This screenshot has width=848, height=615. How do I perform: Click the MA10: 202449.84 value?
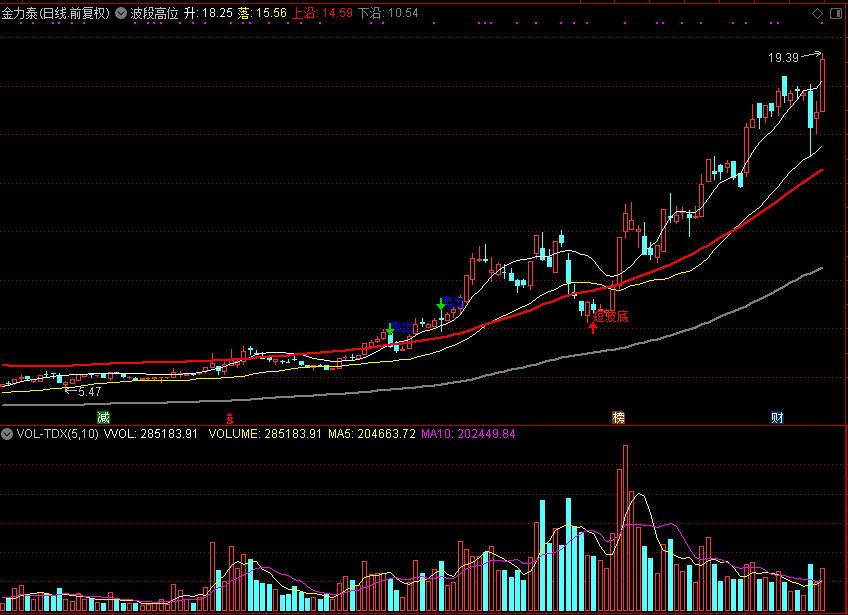(x=468, y=434)
